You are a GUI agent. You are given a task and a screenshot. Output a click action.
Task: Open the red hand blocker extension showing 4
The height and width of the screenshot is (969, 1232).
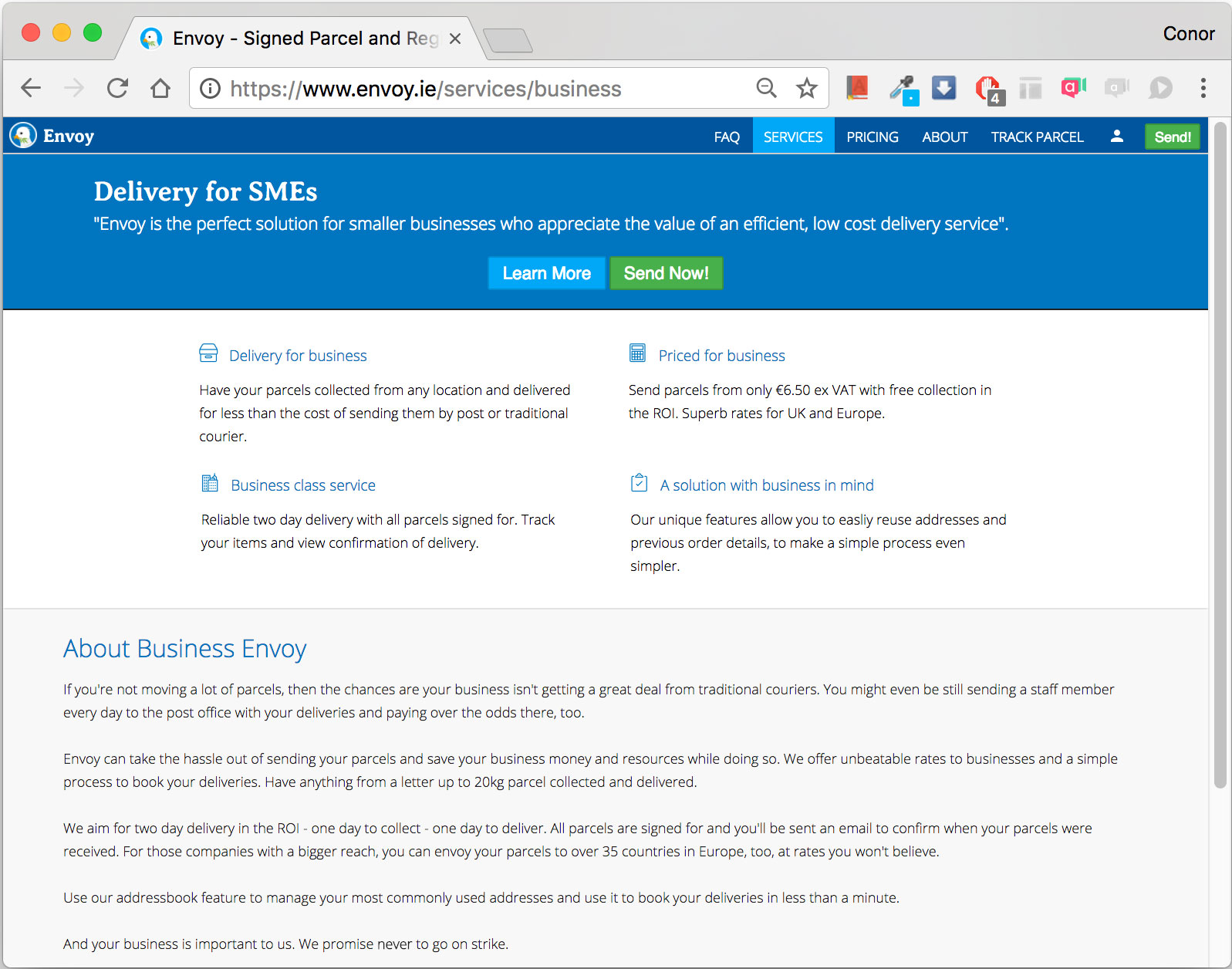[989, 89]
